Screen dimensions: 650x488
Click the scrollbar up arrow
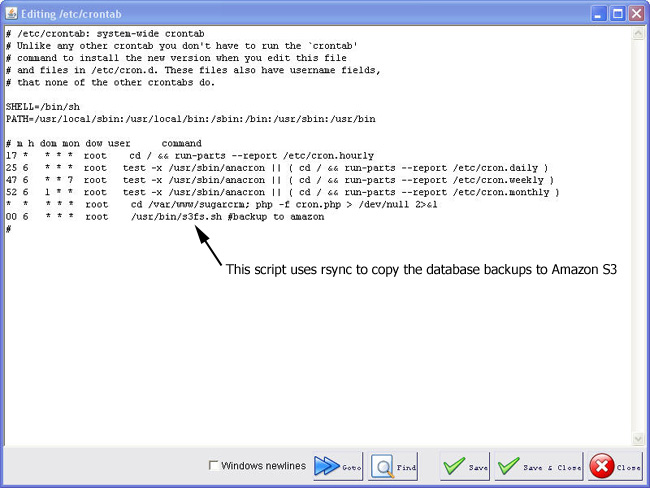point(638,34)
